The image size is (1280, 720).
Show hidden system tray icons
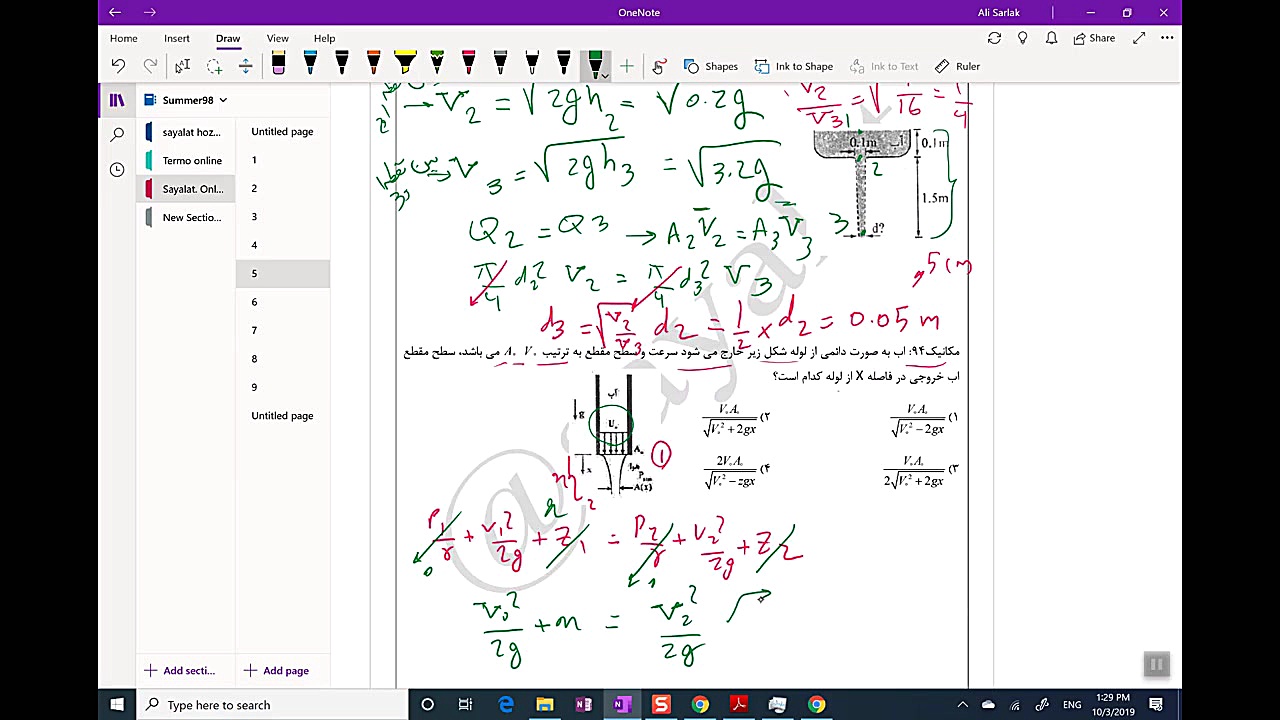coord(963,705)
